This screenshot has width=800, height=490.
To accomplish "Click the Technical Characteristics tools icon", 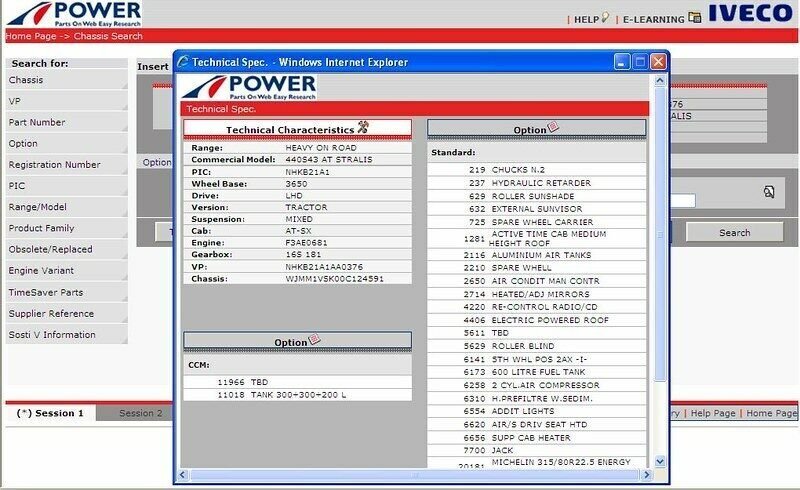I will click(363, 129).
